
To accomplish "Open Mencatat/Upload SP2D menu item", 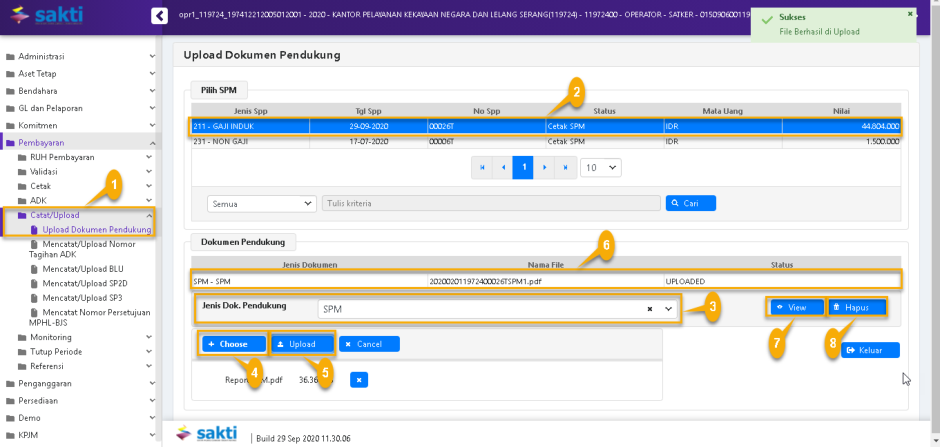I will [82, 284].
